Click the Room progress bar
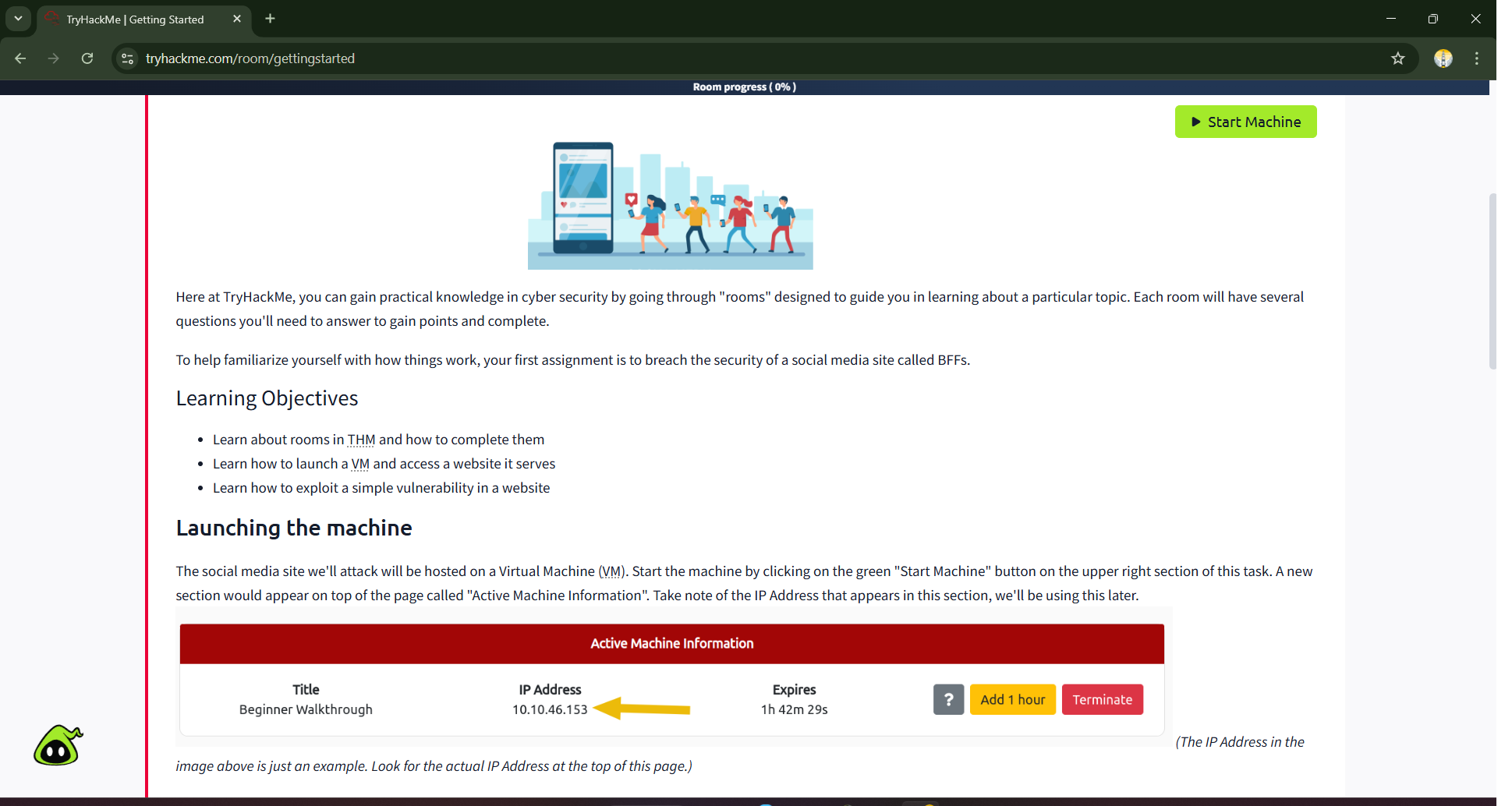The width and height of the screenshot is (1512, 806). click(744, 87)
